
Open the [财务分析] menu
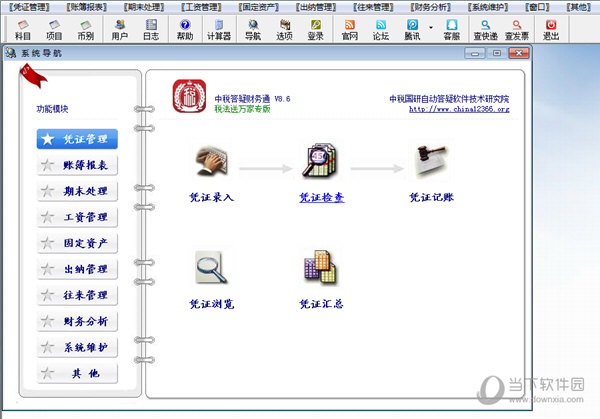click(431, 7)
